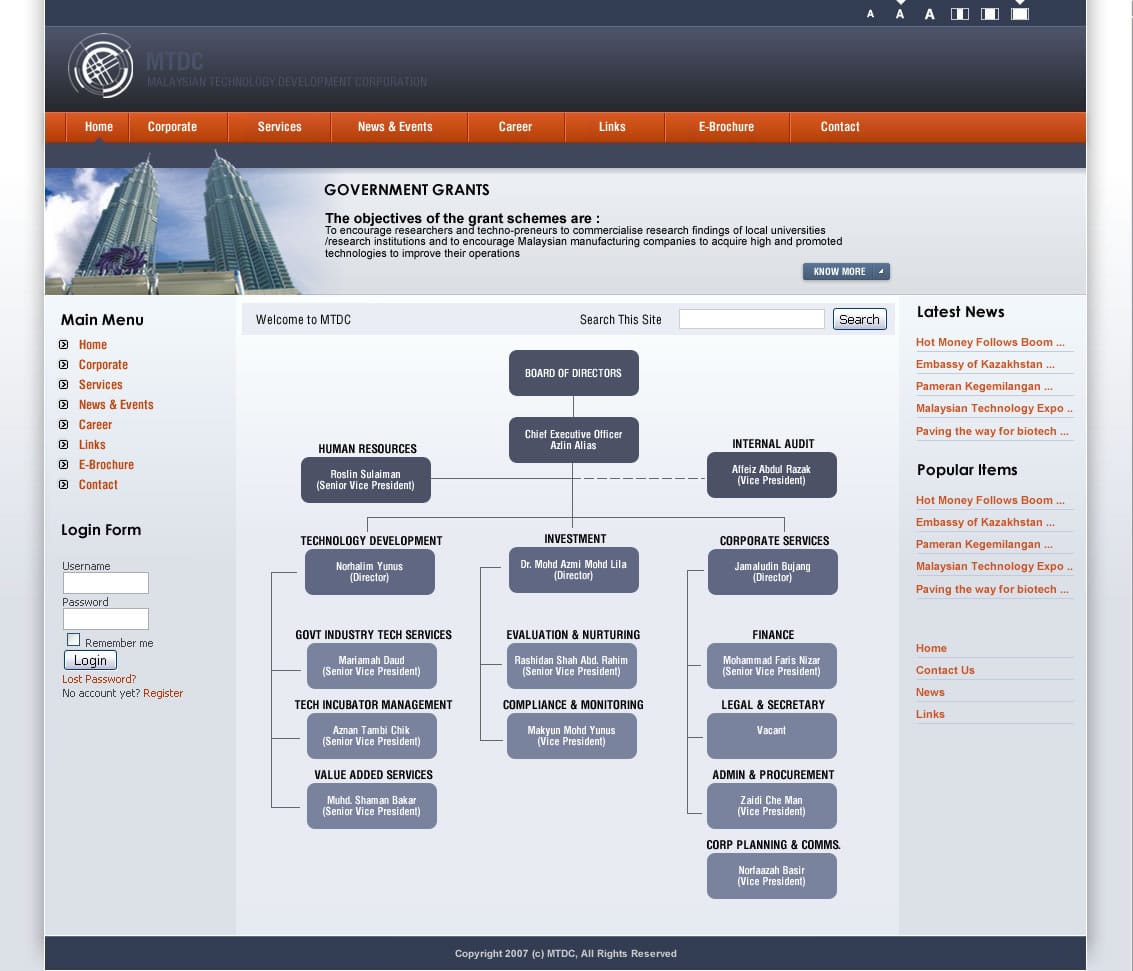The image size is (1133, 971).
Task: Click the bullet icon beside E-Brochure in Main Menu
Action: [x=64, y=465]
